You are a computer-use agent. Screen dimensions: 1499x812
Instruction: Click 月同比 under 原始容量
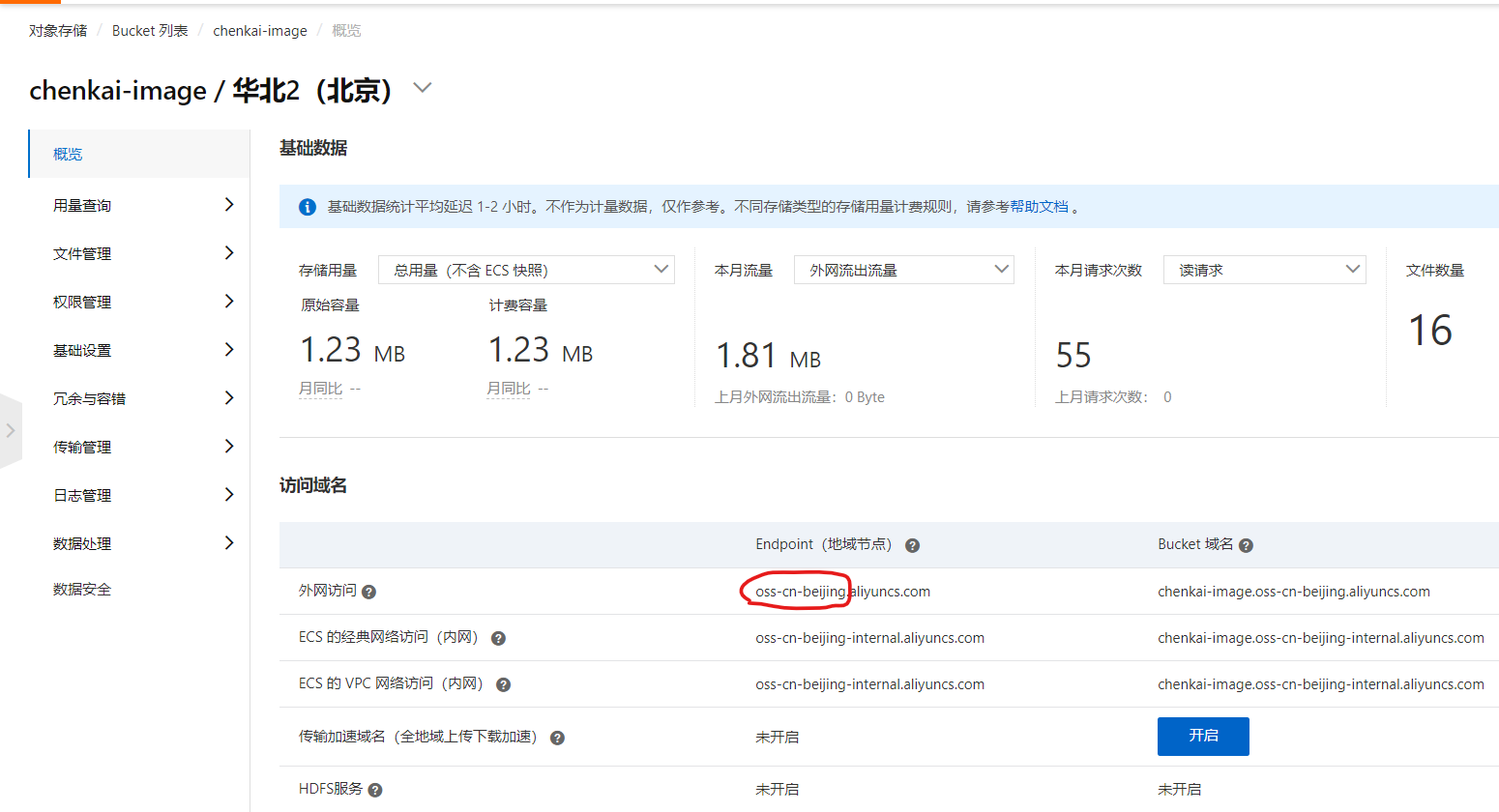point(321,389)
